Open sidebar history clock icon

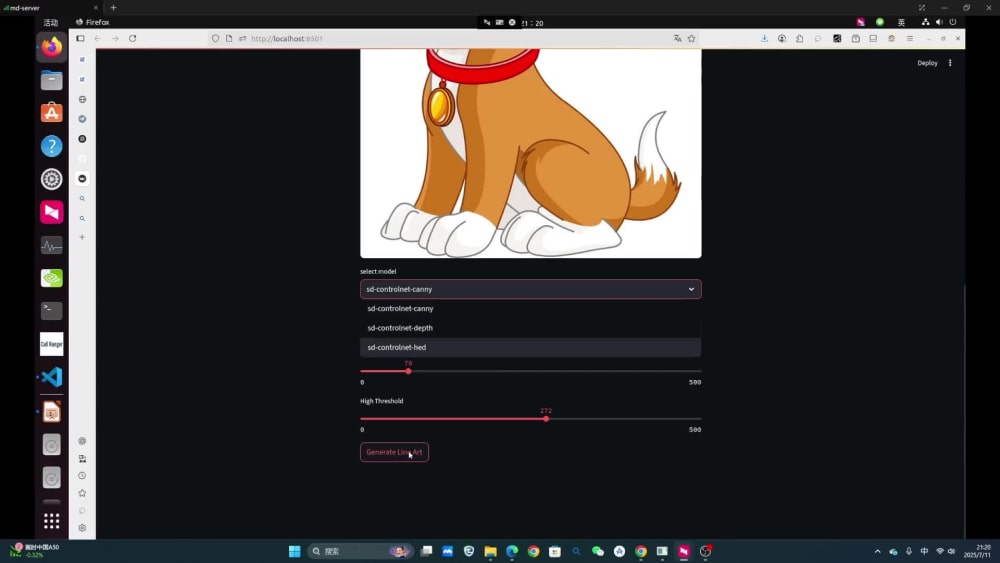pos(82,476)
